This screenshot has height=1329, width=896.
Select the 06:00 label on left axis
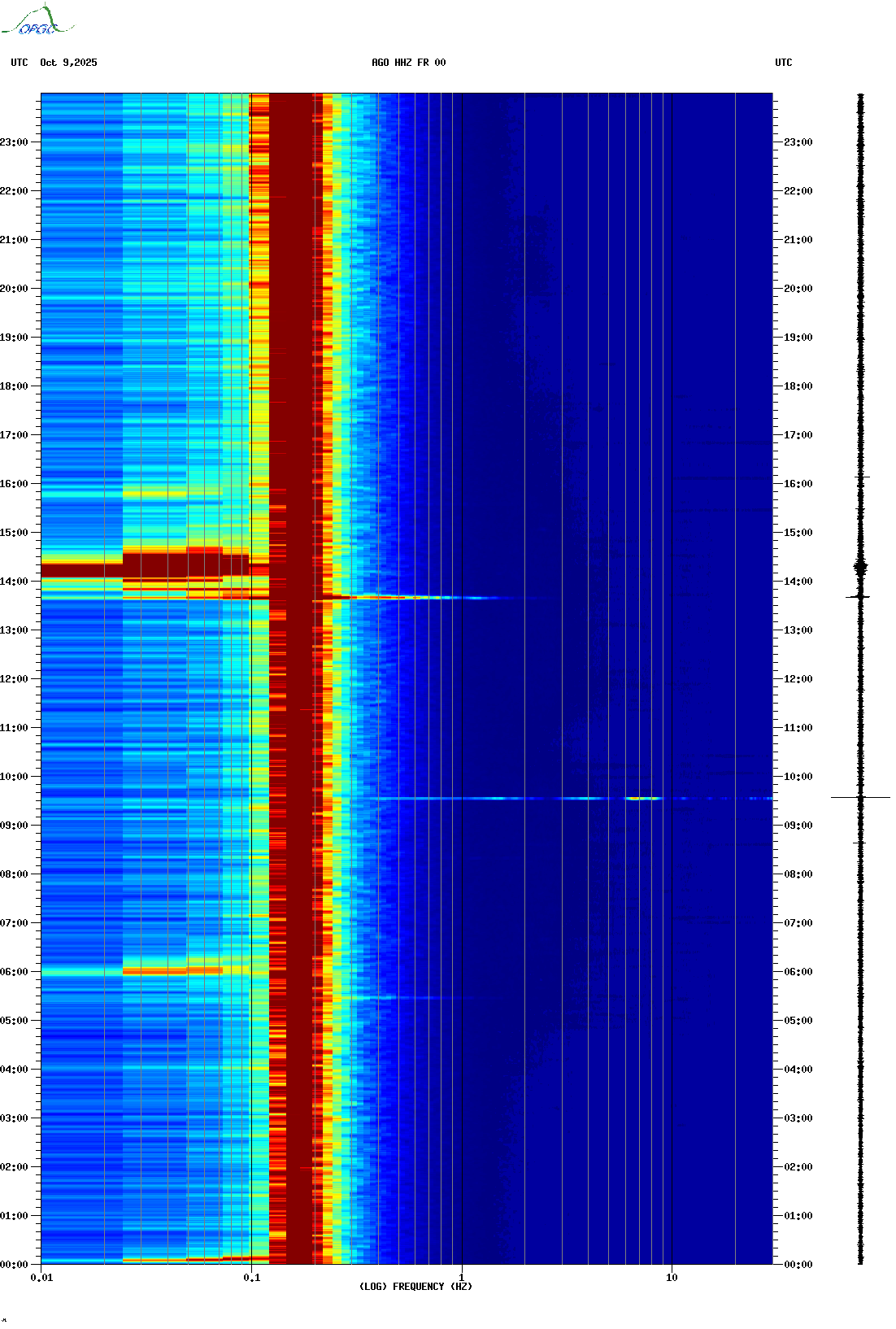pyautogui.click(x=14, y=972)
